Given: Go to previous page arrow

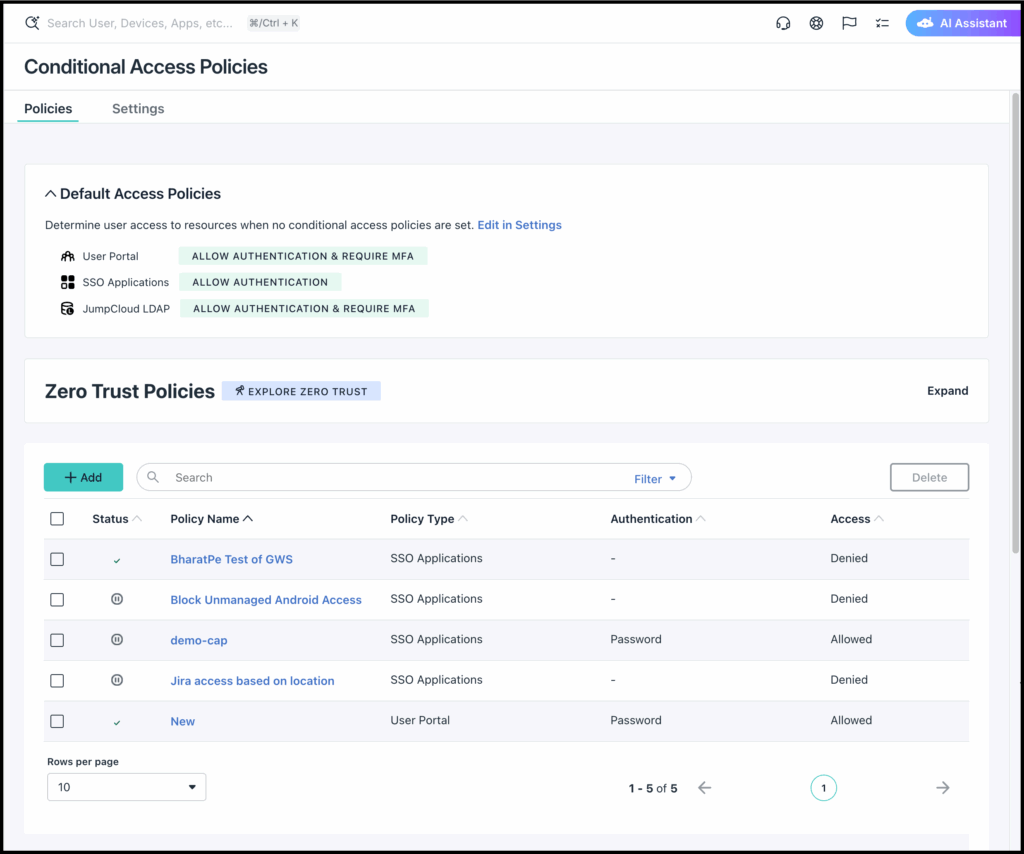Looking at the screenshot, I should [x=704, y=788].
